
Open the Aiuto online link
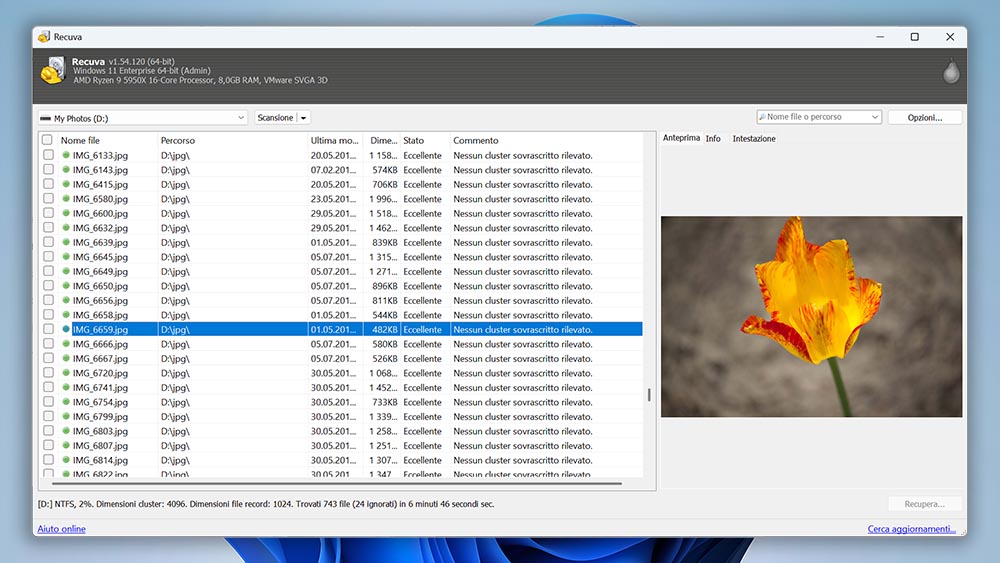61,529
